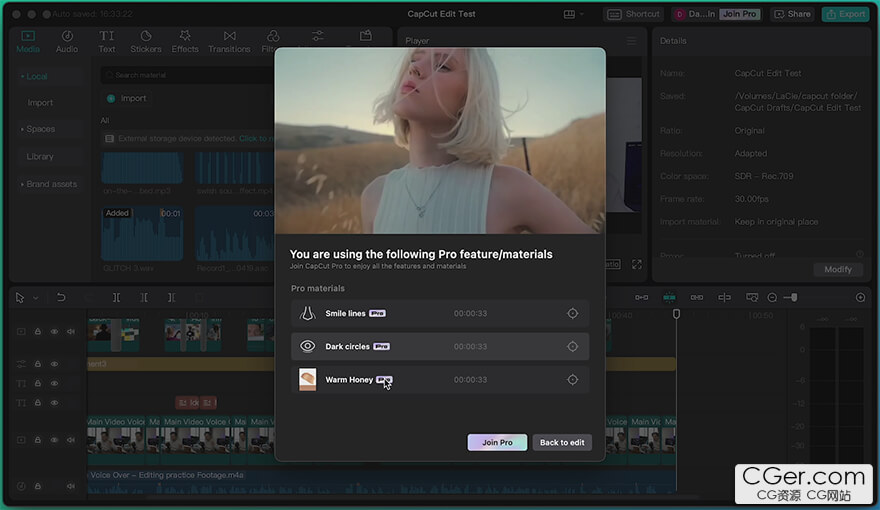Zoom in the timeline with plus icon

[860, 297]
